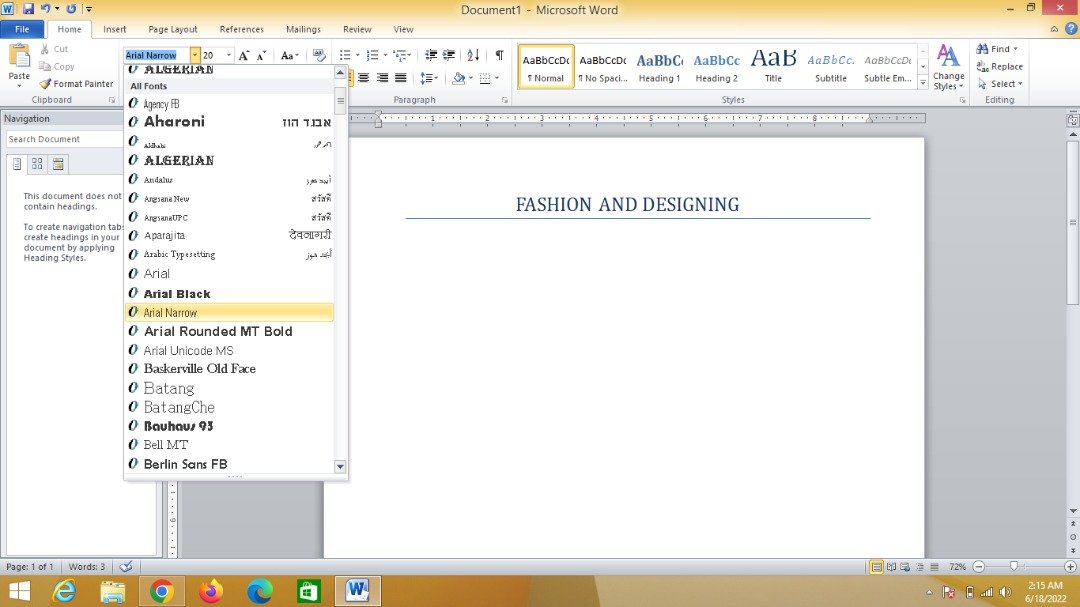
Task: Apply bullets list icon
Action: click(x=345, y=55)
